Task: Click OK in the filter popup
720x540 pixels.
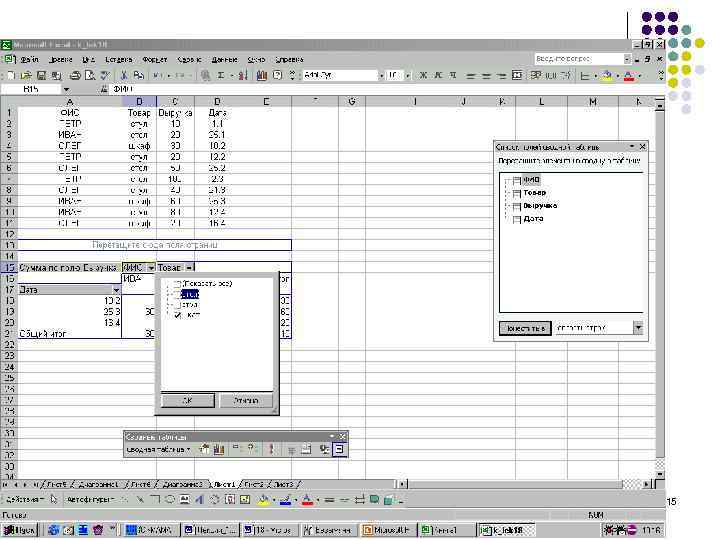Action: [187, 400]
